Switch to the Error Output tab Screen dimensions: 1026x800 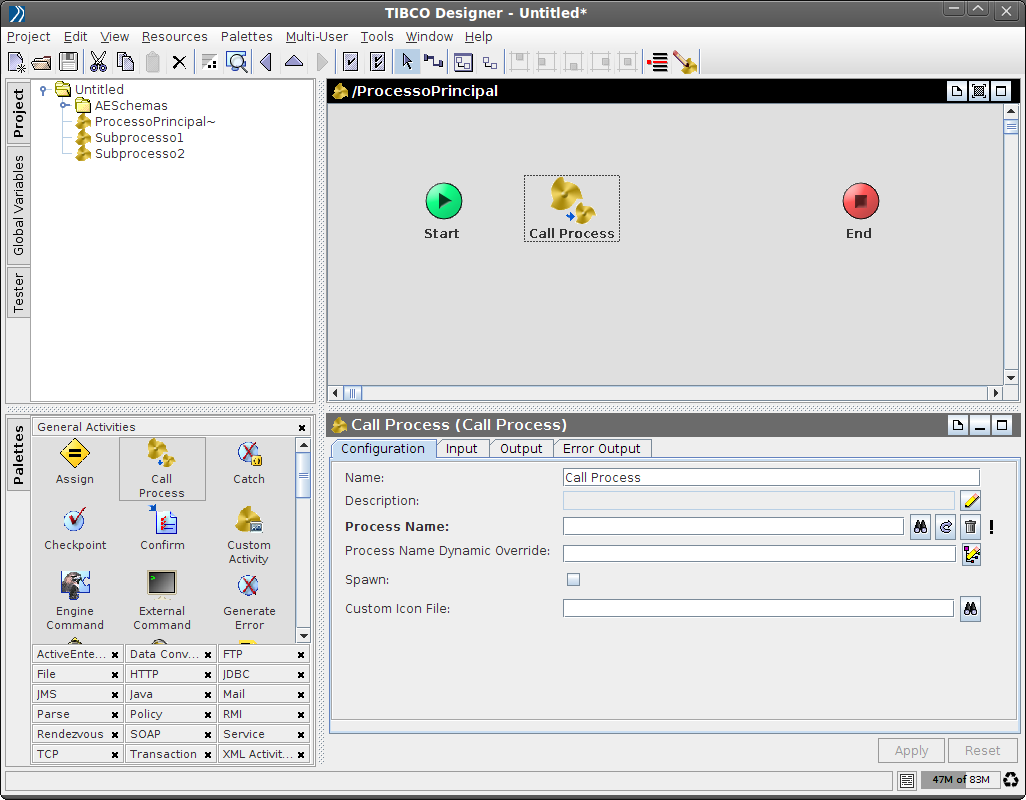pyautogui.click(x=601, y=449)
